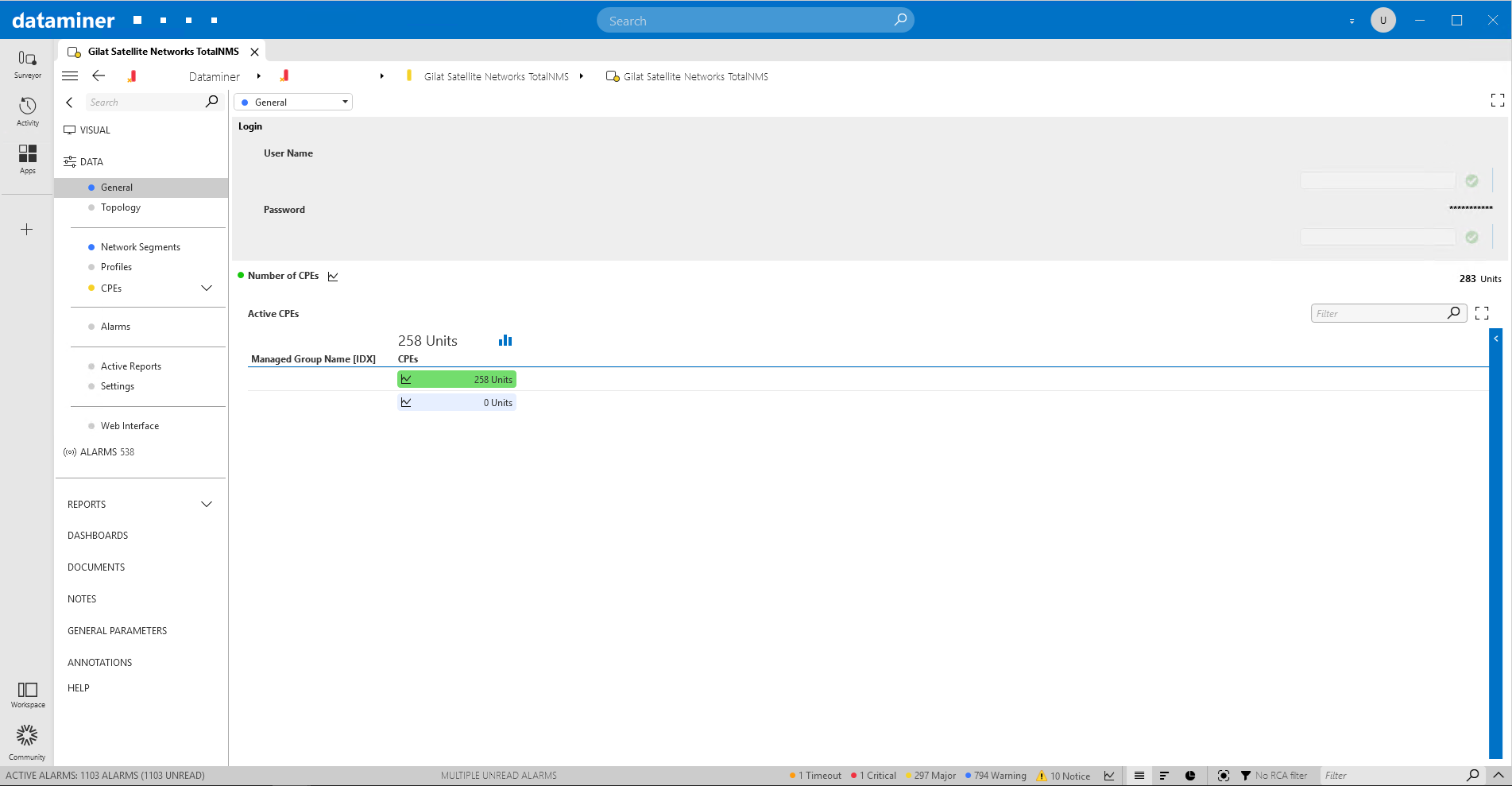Viewport: 1512px width, 786px height.
Task: Click the alarm focus target icon
Action: [x=1224, y=776]
